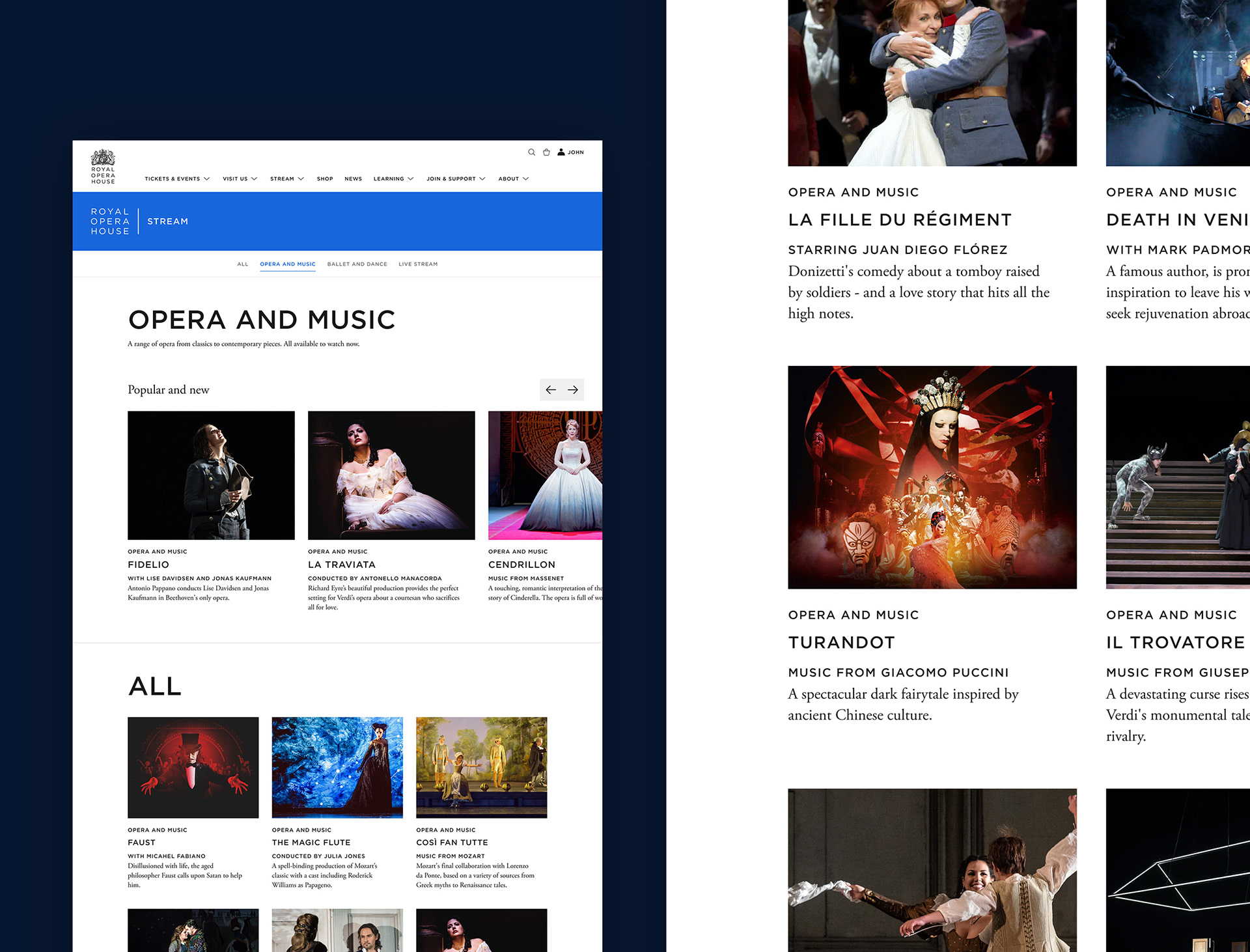Click the LA TRAVIATA title link
Image resolution: width=1250 pixels, height=952 pixels.
pos(342,565)
